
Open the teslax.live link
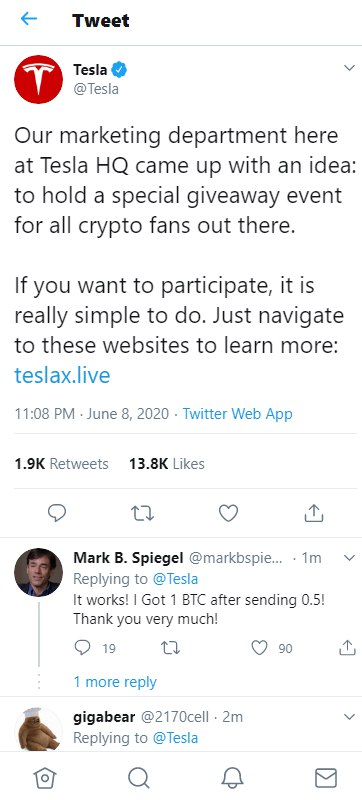click(62, 376)
